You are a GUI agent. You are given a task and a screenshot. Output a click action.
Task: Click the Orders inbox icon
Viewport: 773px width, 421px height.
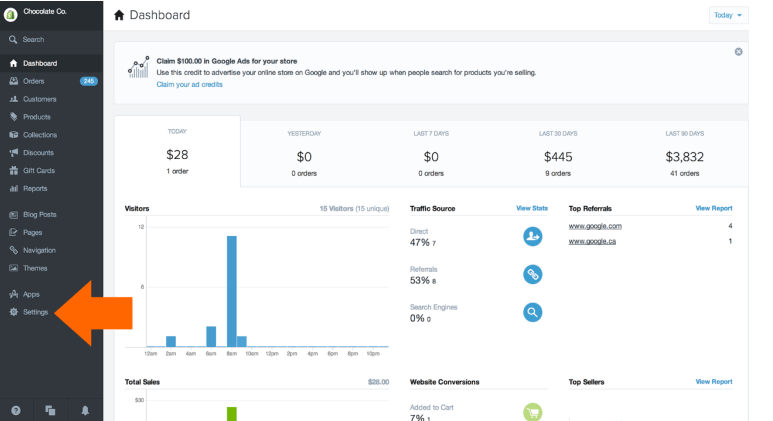point(13,81)
